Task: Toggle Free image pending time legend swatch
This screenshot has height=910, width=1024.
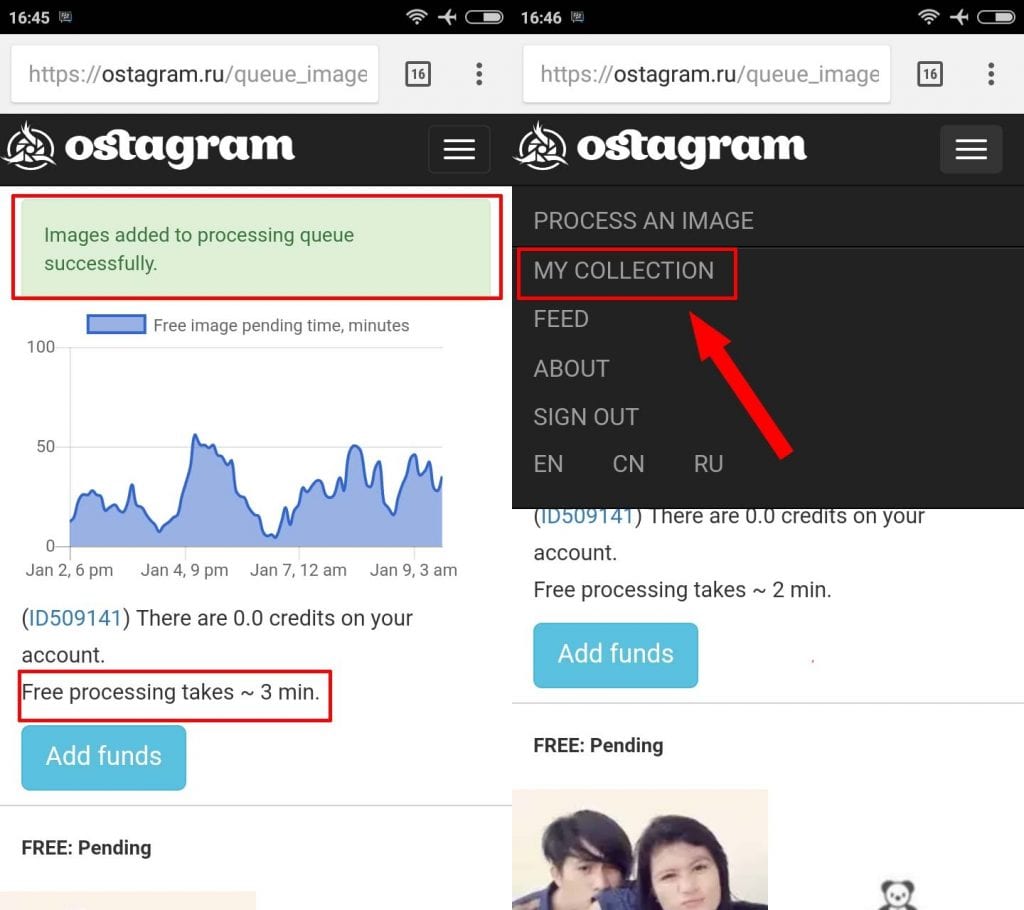Action: (116, 324)
